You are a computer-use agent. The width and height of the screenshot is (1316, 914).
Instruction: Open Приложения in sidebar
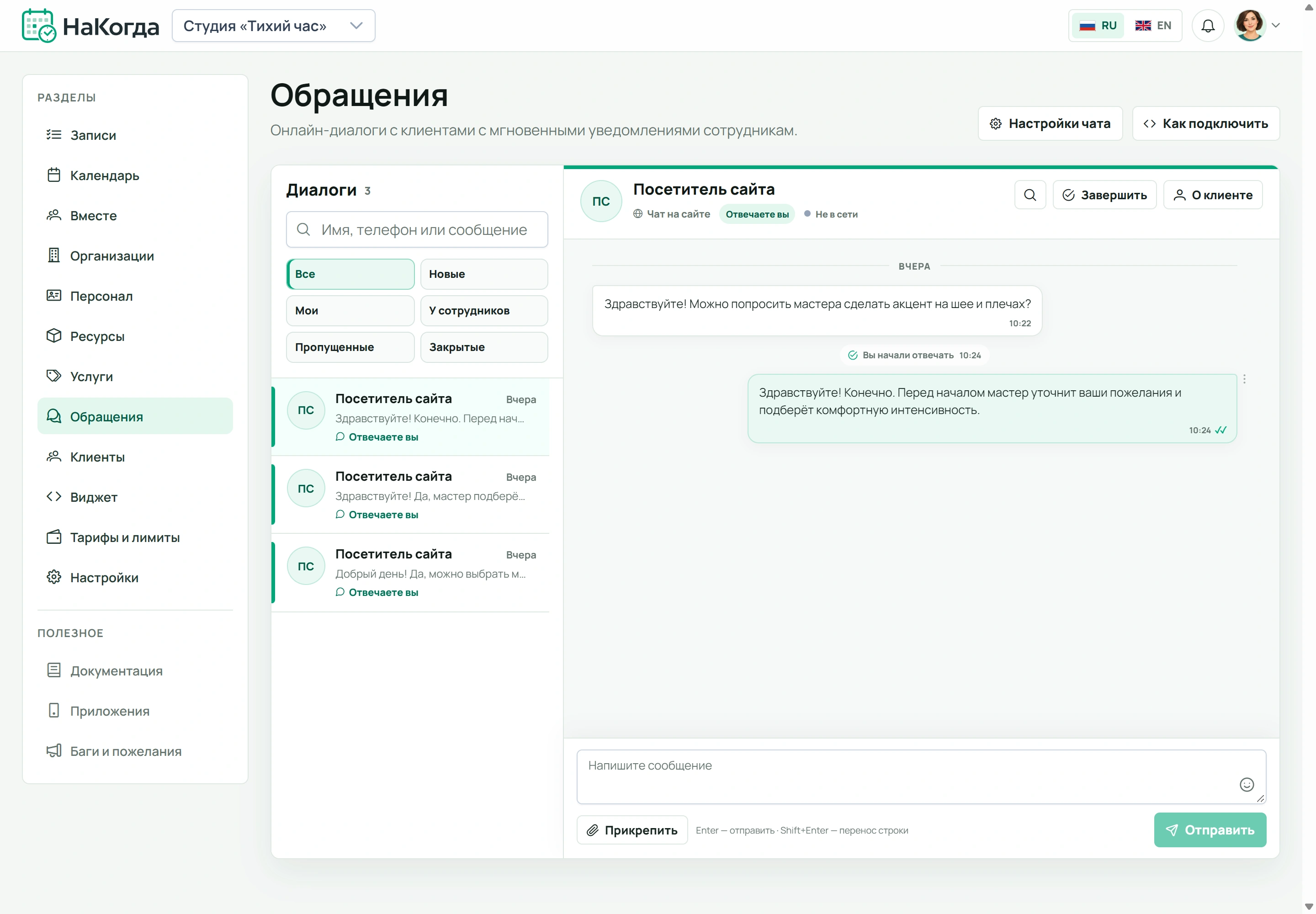[x=135, y=711]
